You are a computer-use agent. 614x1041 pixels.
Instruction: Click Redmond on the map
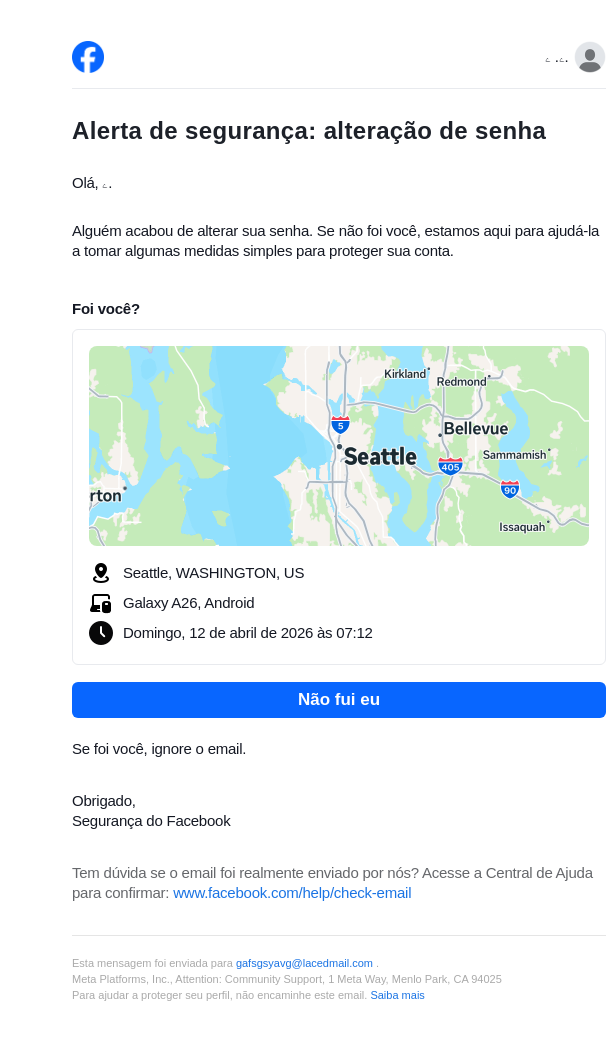click(461, 381)
